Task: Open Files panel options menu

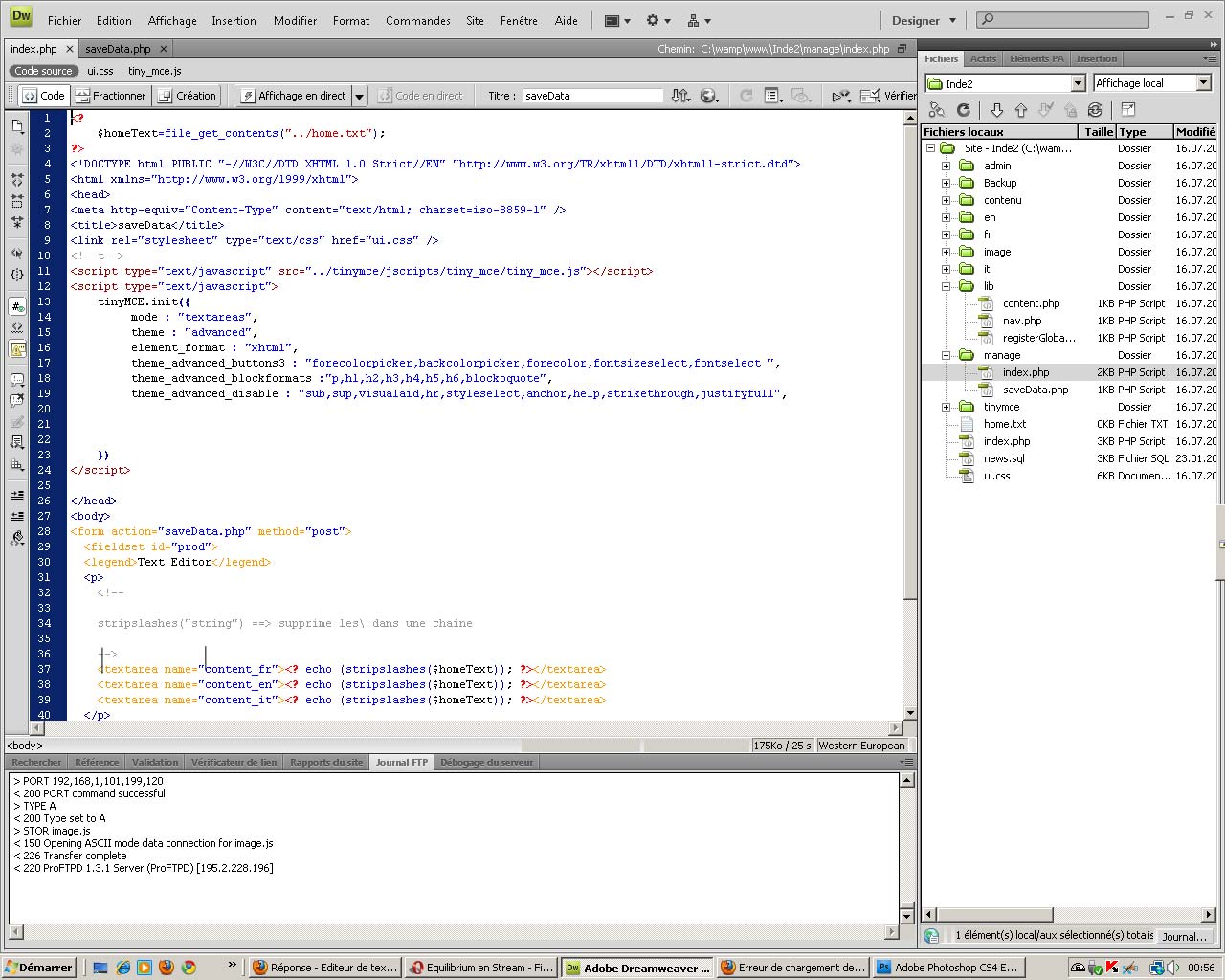Action: [1210, 58]
